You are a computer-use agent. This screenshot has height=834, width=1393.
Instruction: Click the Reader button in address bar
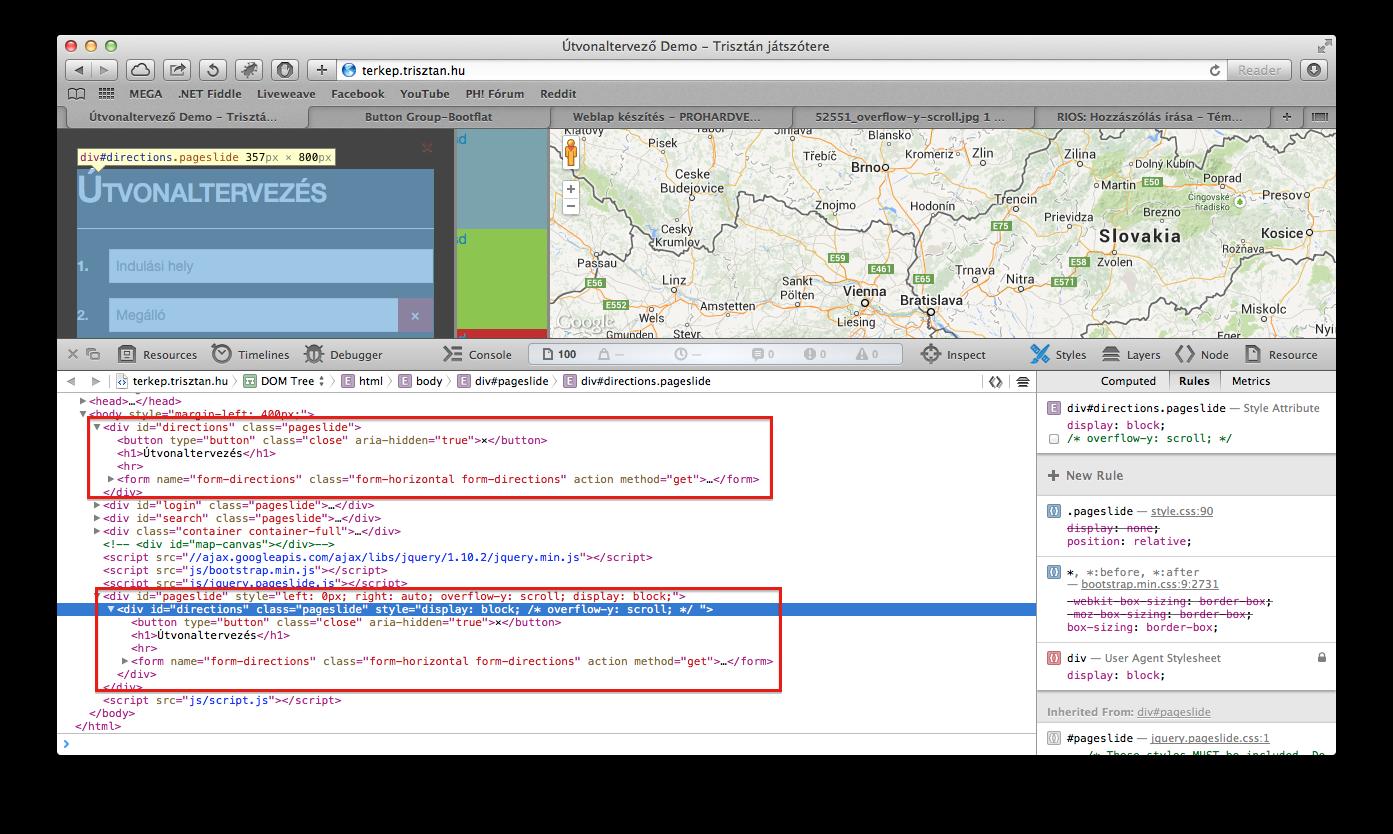[x=1259, y=70]
